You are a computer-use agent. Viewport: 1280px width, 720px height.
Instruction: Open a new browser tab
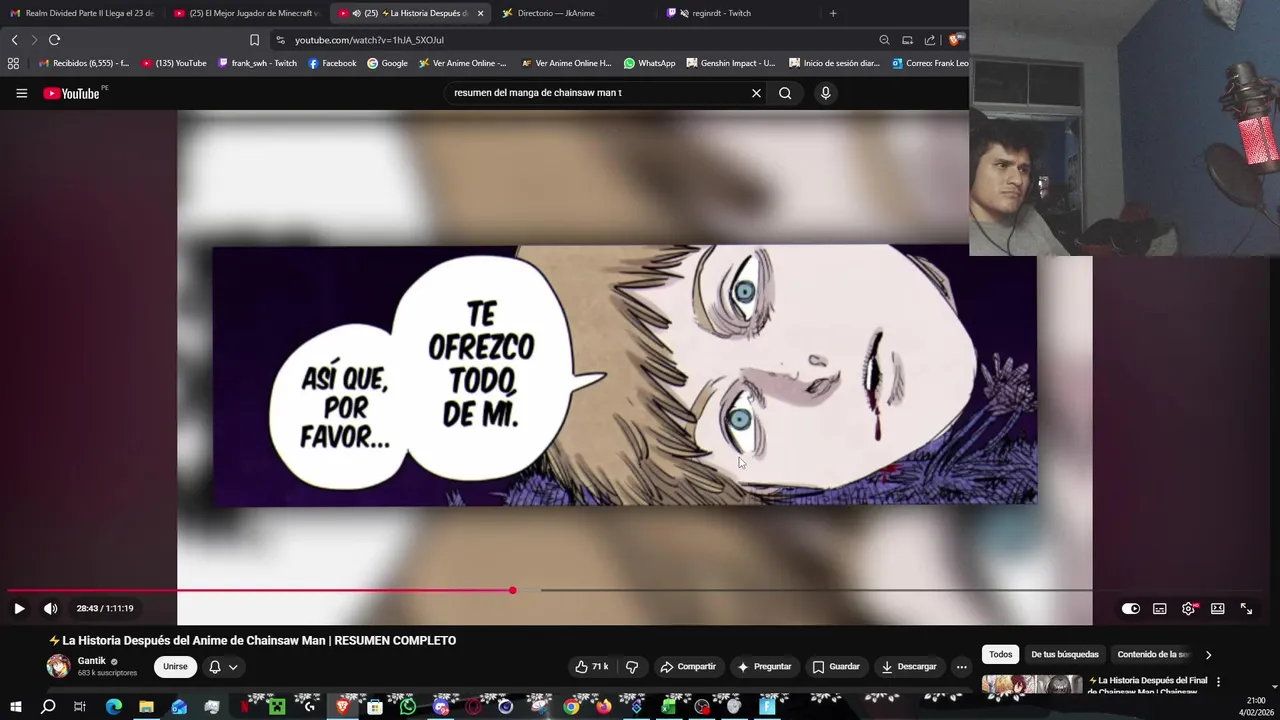833,13
